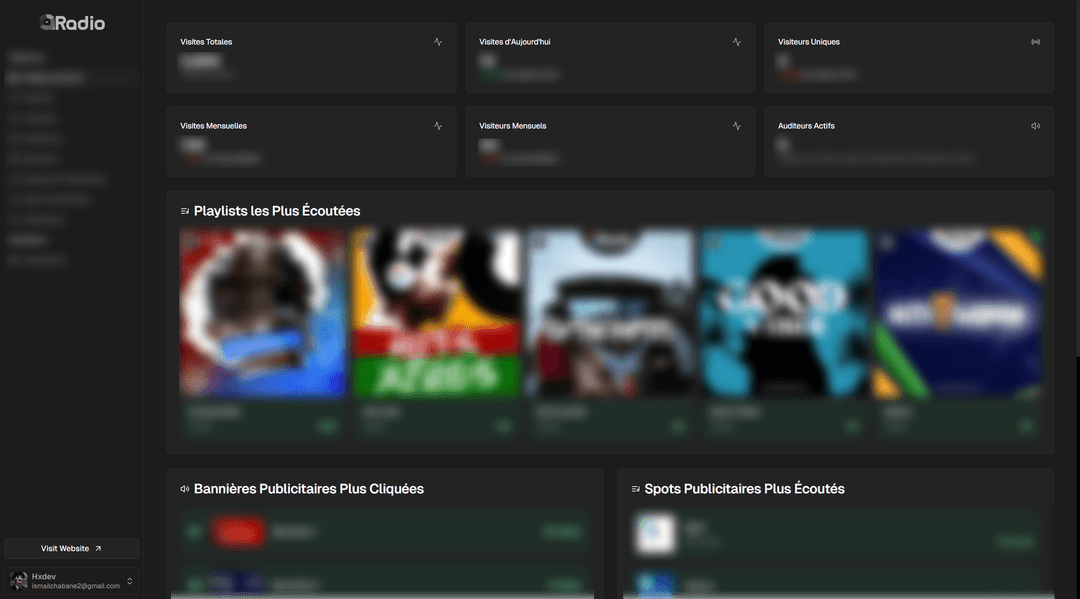Screen dimensions: 1080x599
Task: Click the list icon beside Spots Publicitaires heading
Action: pyautogui.click(x=635, y=489)
